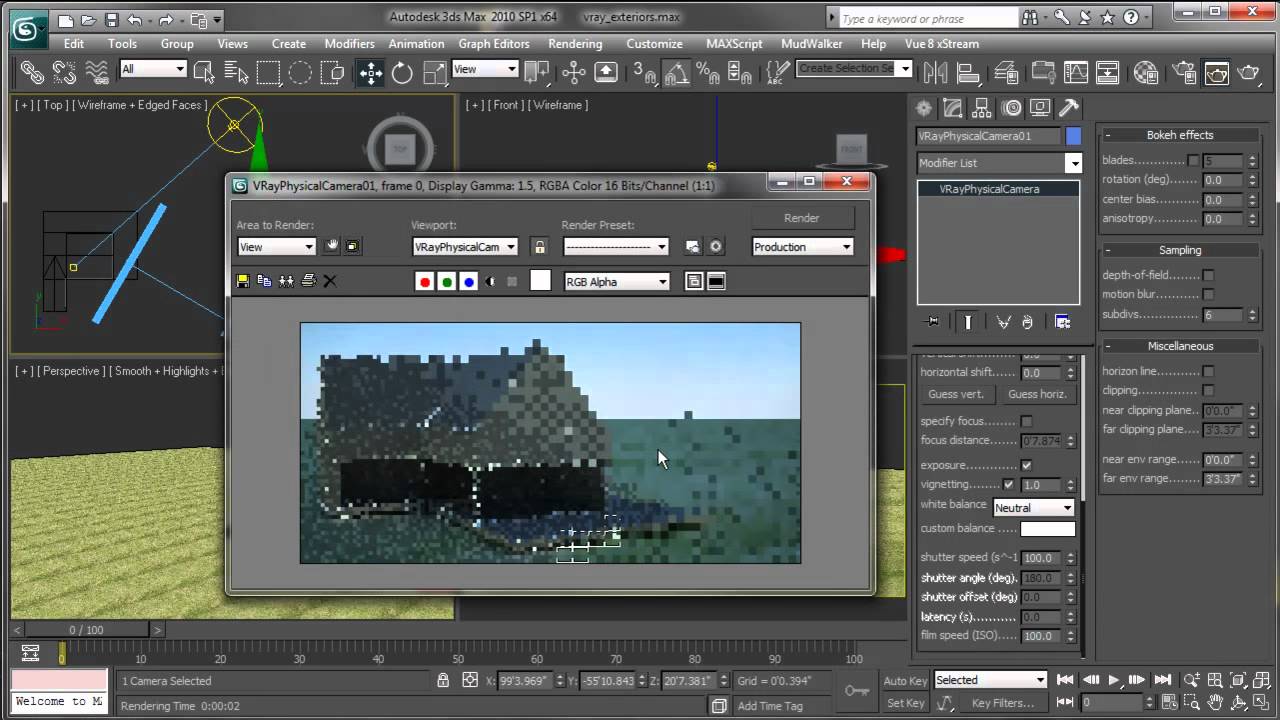
Task: Click Bind to Space Warp icon
Action: point(97,72)
